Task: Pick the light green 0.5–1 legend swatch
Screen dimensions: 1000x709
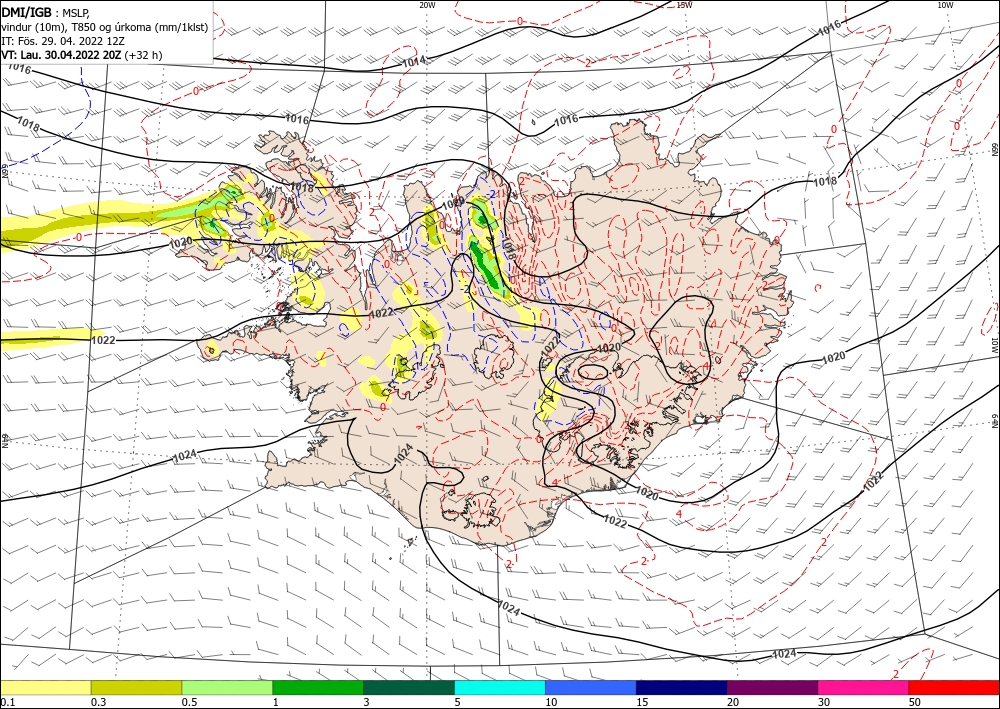Action: tap(227, 687)
